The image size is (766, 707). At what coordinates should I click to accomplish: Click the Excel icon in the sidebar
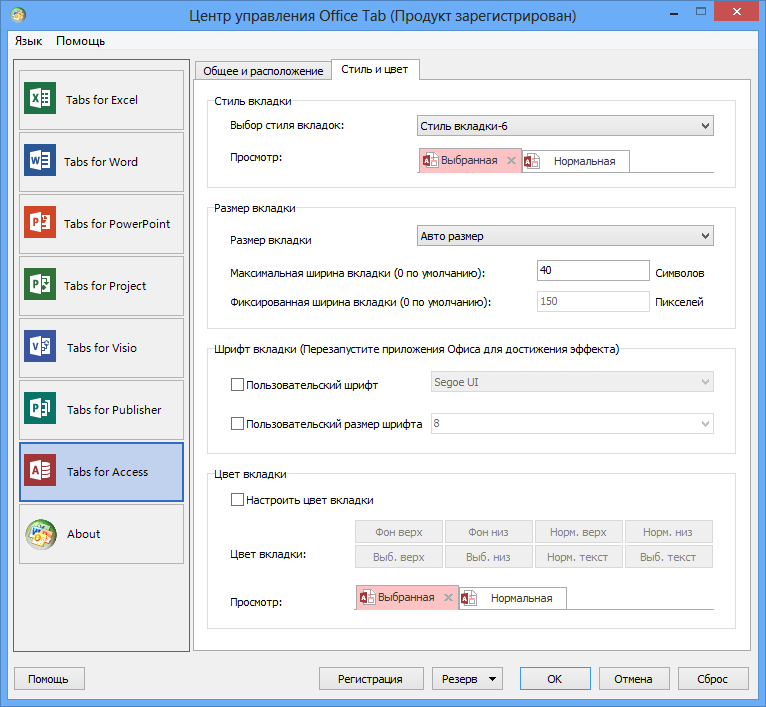pos(40,98)
